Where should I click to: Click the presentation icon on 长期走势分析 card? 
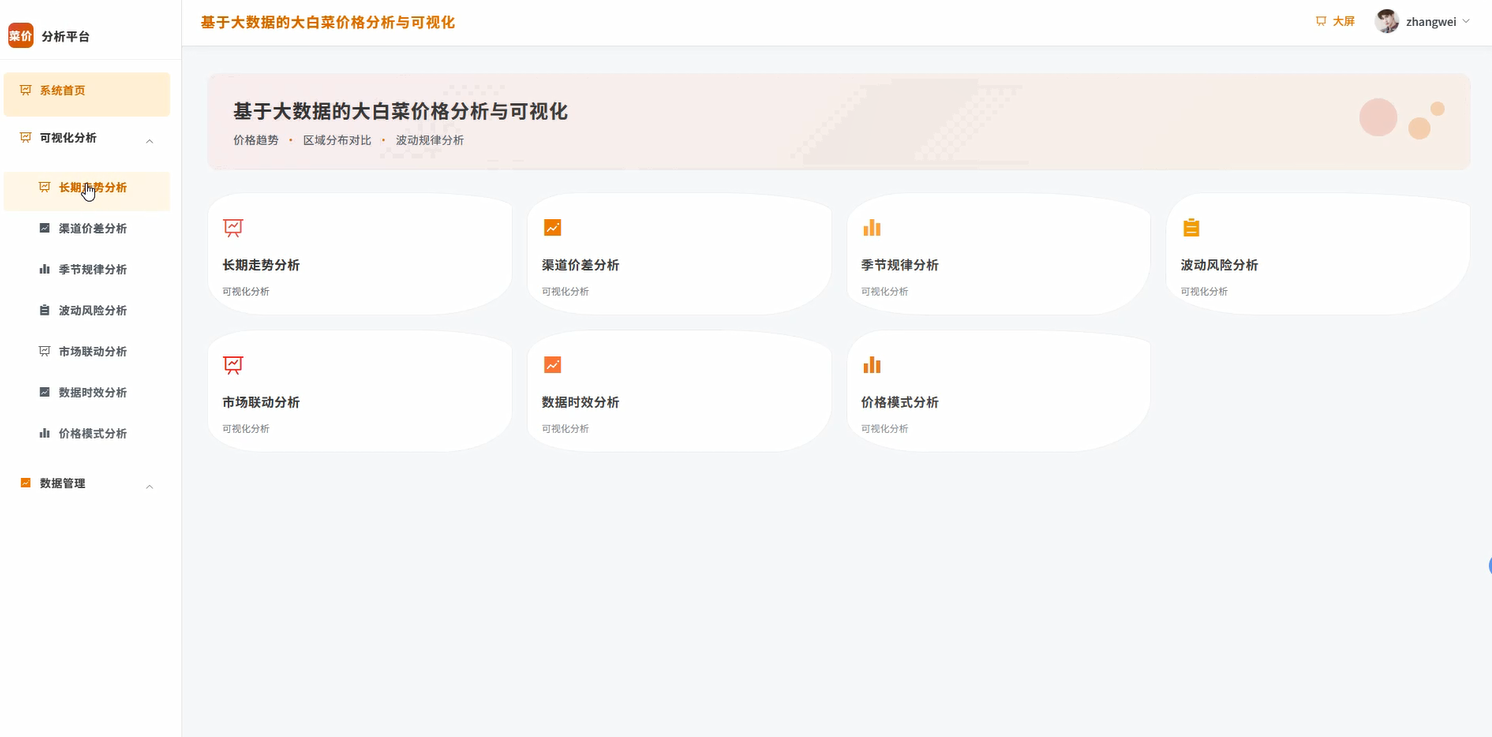coord(233,228)
